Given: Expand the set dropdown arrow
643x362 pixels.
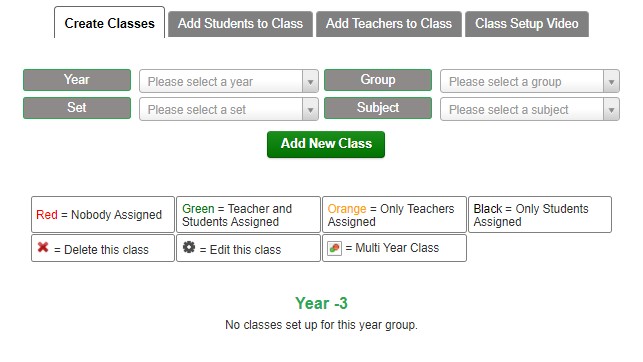Looking at the screenshot, I should 310,109.
